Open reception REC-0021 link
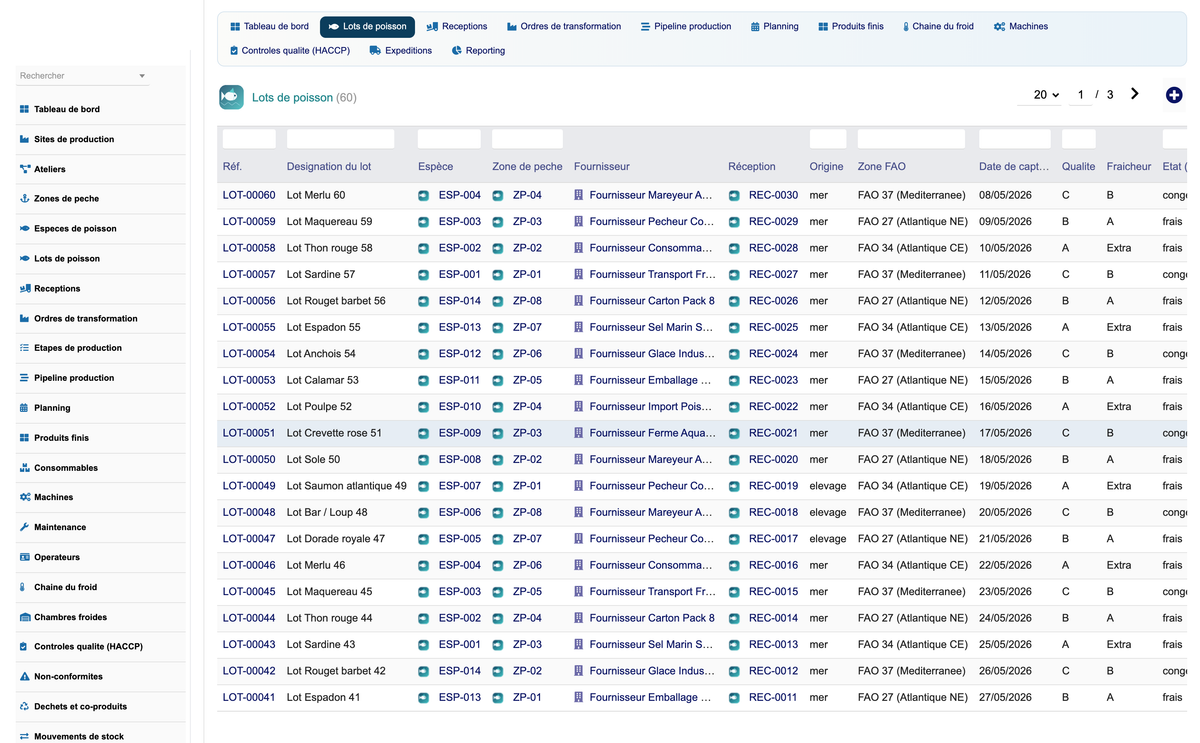Viewport: 1200px width, 743px height. tap(774, 433)
